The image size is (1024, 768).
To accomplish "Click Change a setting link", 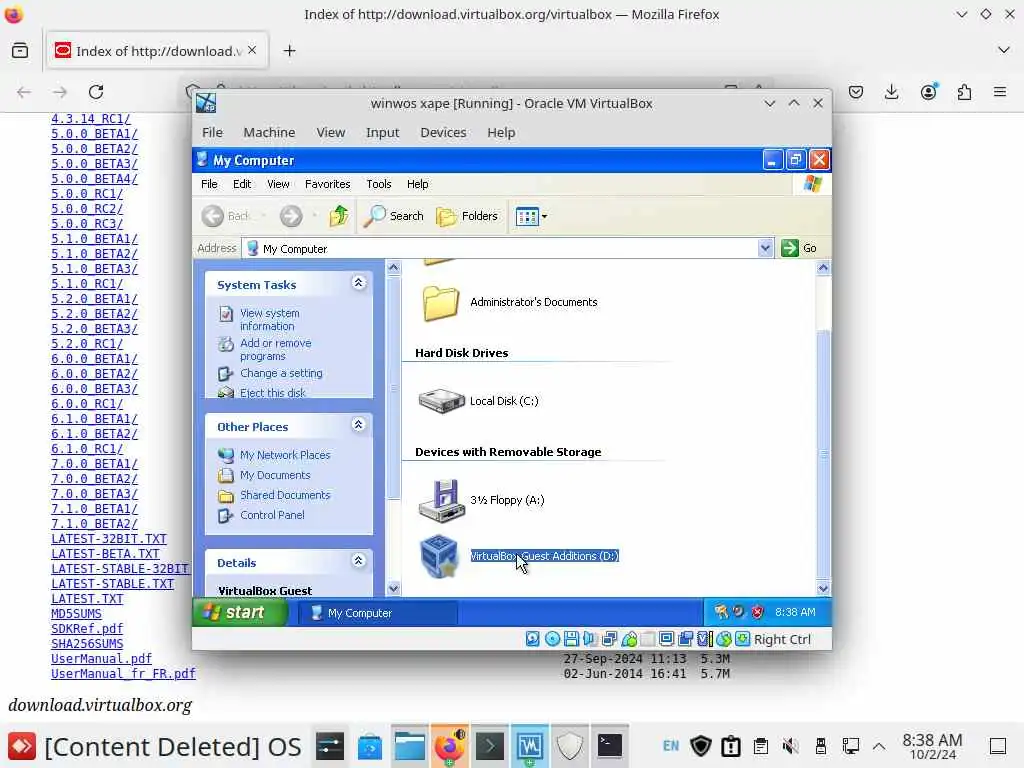I will [281, 373].
